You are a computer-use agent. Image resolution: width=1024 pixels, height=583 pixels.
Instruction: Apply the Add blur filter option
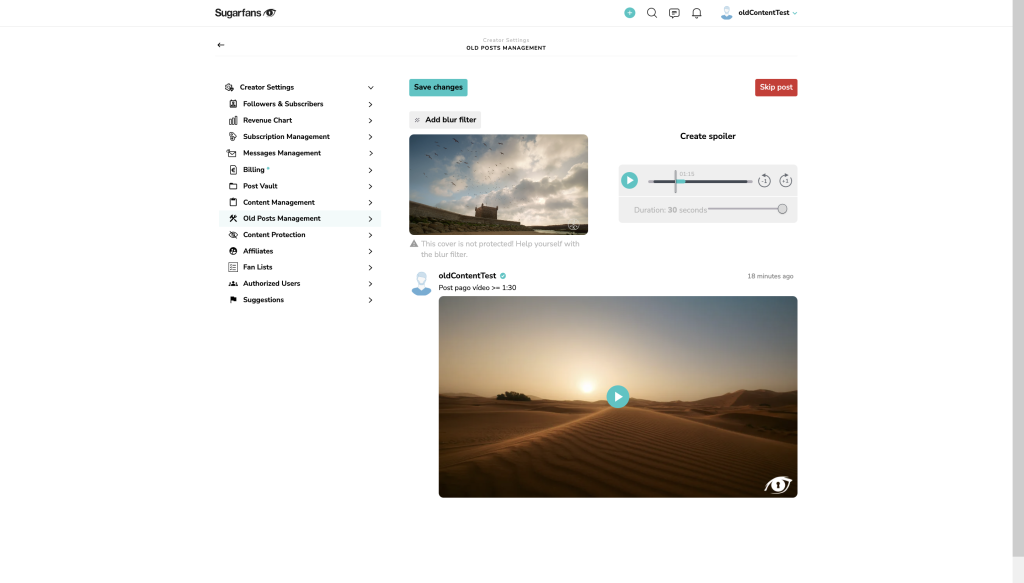(x=444, y=119)
